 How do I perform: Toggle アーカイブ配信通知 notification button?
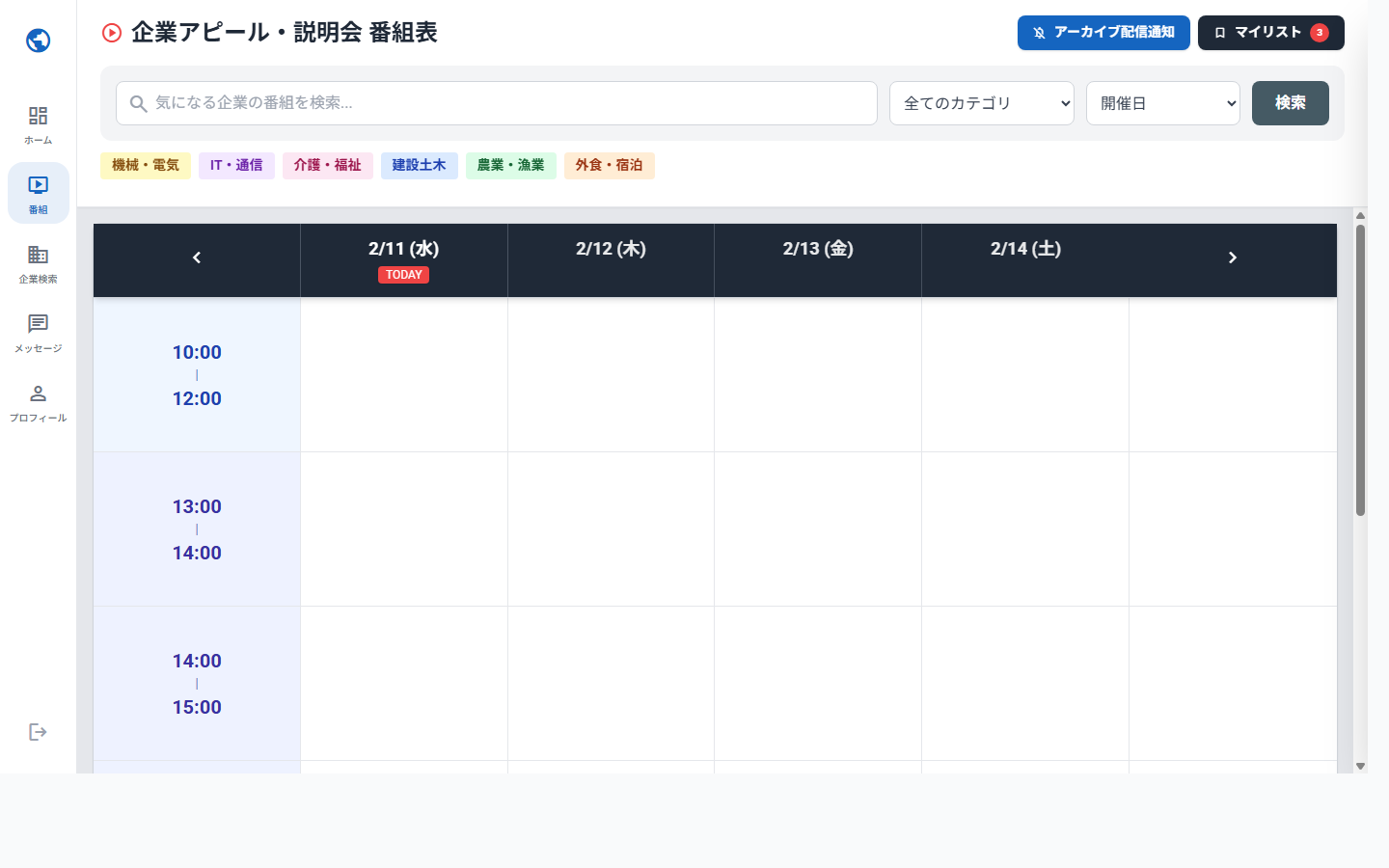(1103, 33)
